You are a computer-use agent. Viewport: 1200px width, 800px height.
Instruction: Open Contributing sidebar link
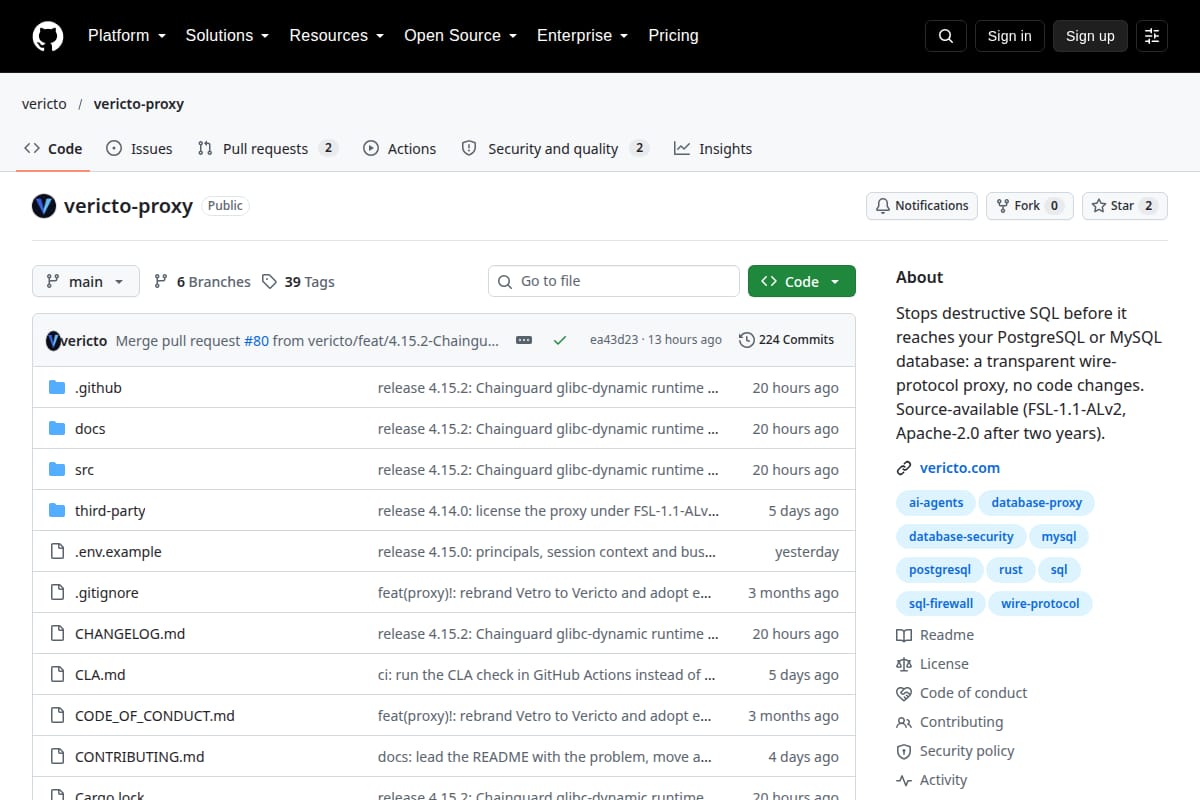[950, 722]
